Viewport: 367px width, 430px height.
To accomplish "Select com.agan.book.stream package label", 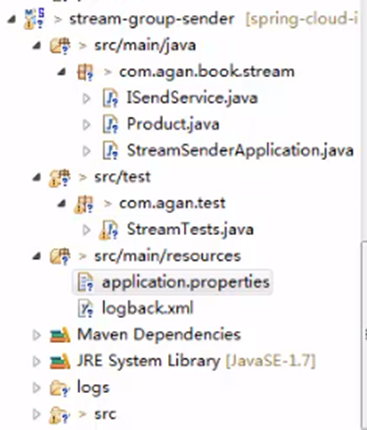I will point(207,72).
